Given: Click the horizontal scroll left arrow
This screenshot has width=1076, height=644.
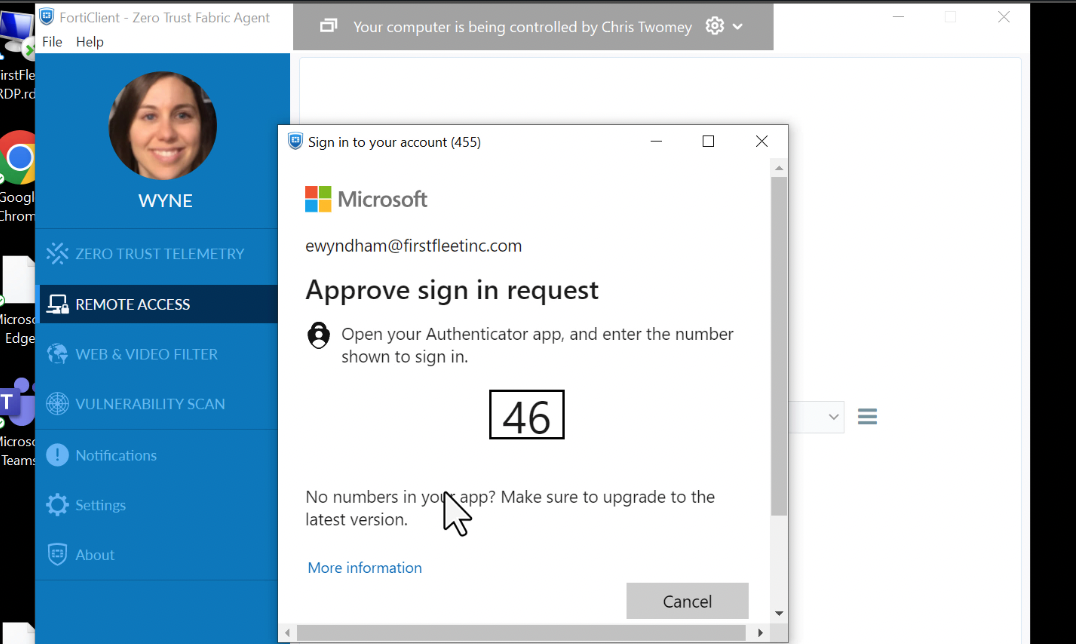Looking at the screenshot, I should pyautogui.click(x=288, y=632).
